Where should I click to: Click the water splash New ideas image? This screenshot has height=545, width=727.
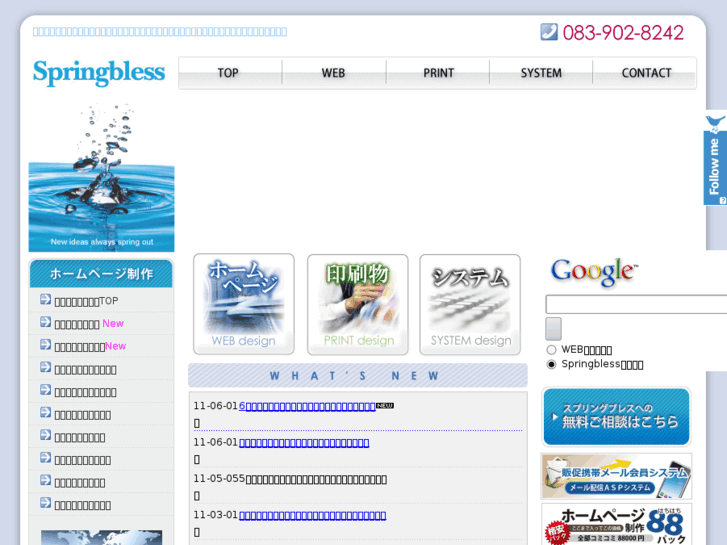pos(102,178)
